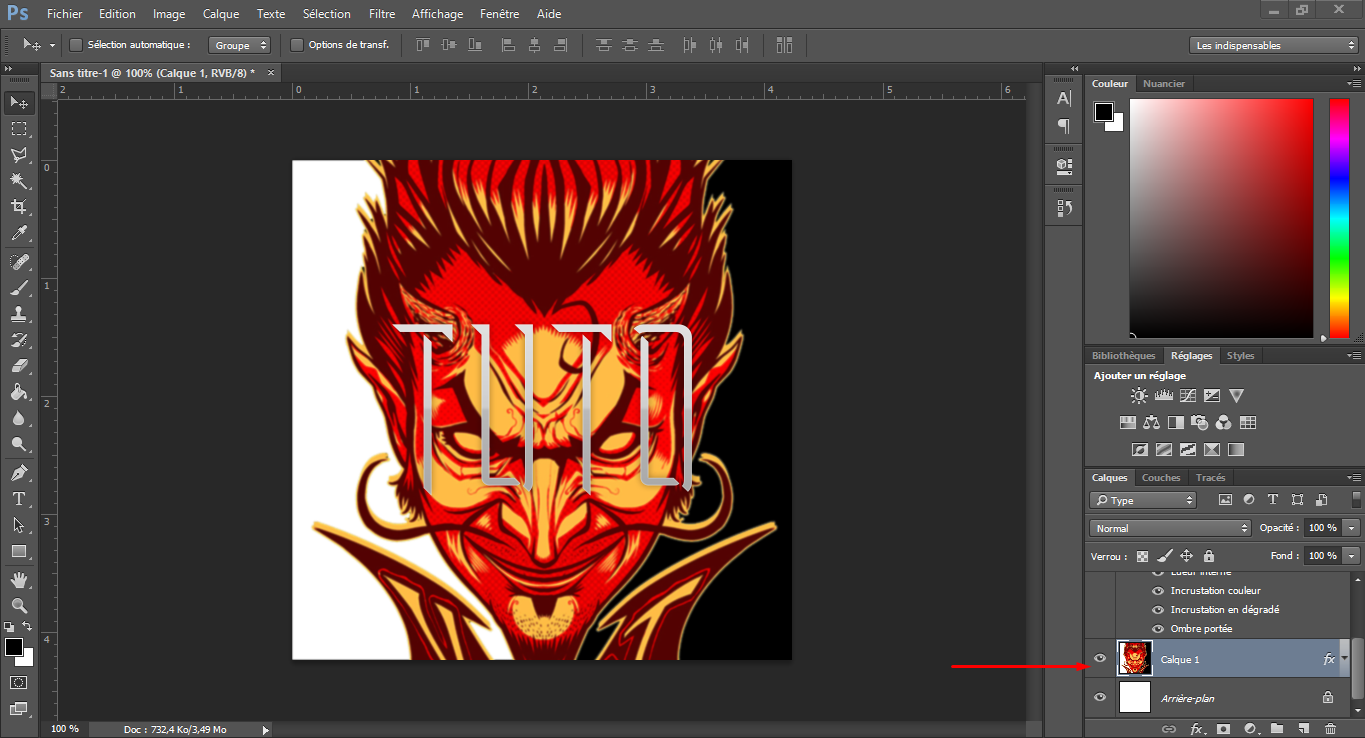This screenshot has height=738, width=1365.
Task: Enable the Options de transf. checkbox
Action: [x=297, y=45]
